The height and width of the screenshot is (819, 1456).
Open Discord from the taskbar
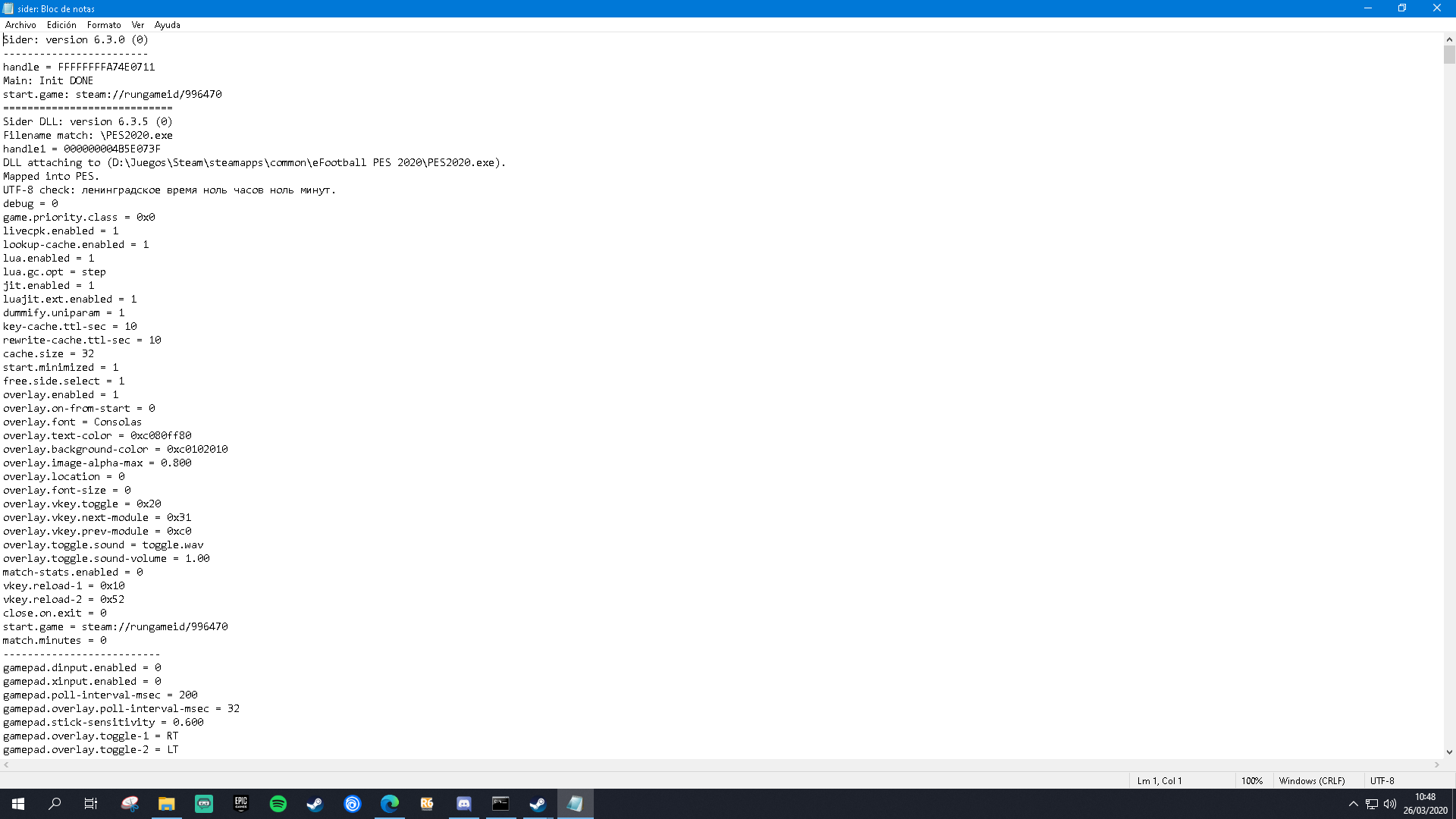464,804
